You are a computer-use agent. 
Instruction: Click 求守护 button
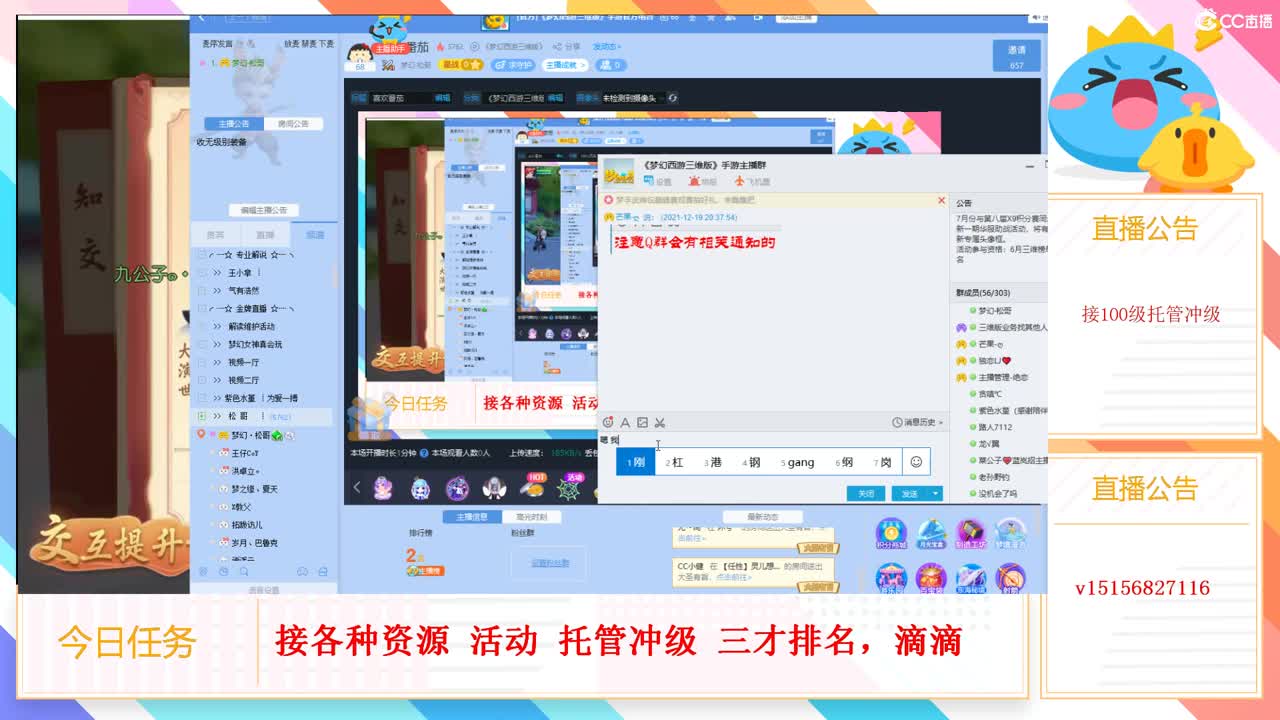(514, 65)
